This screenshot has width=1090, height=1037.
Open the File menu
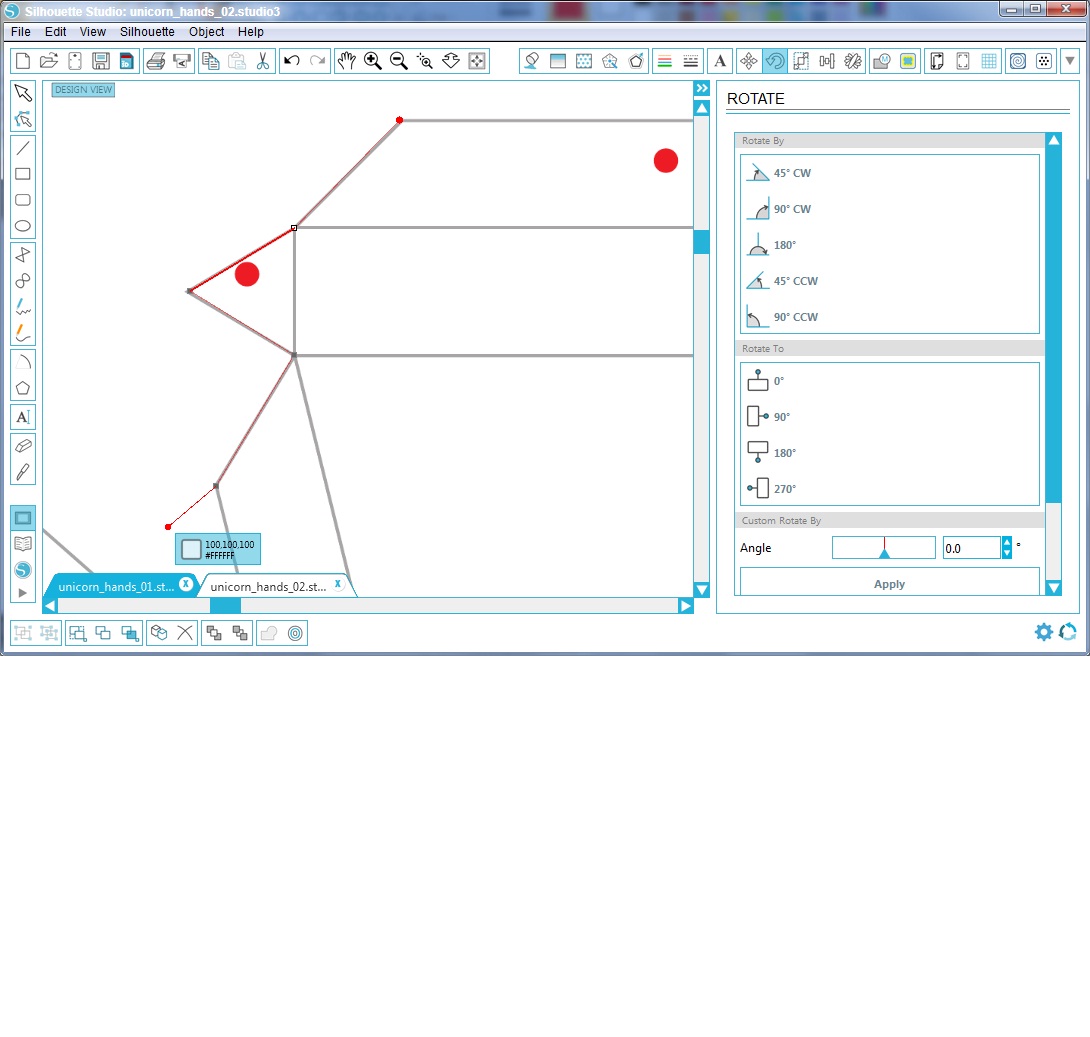(21, 32)
